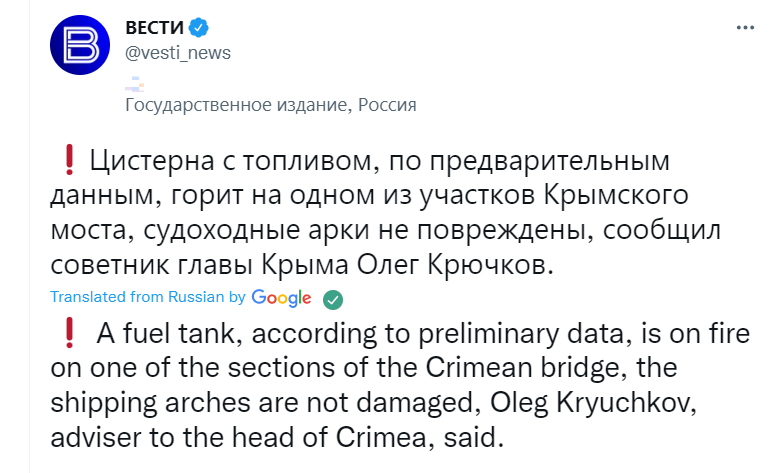Screen dimensions: 776x473
Task: Click the Государственное издание, Россия label
Action: 270,104
